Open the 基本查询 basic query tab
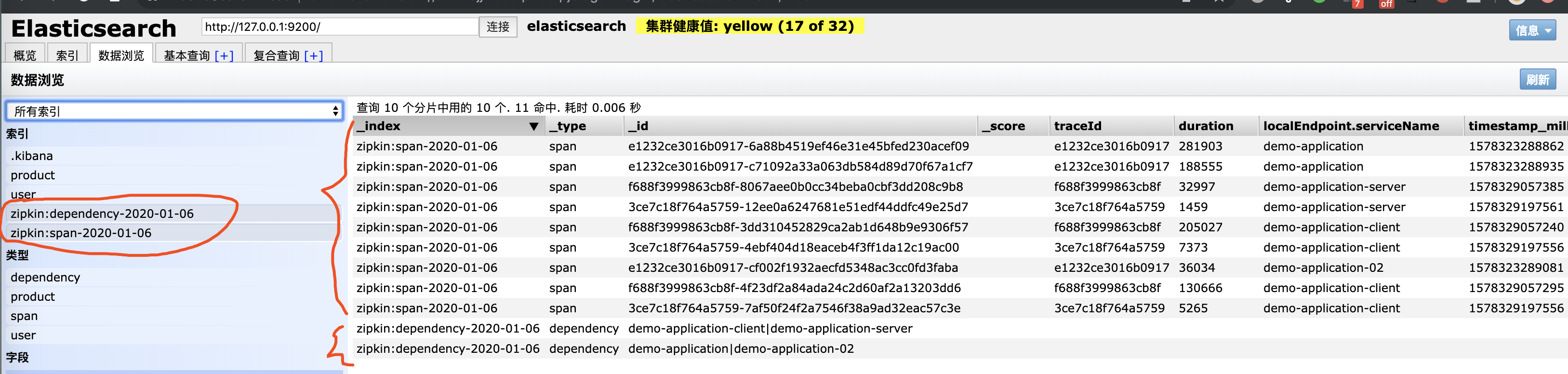The image size is (1568, 374). [187, 55]
